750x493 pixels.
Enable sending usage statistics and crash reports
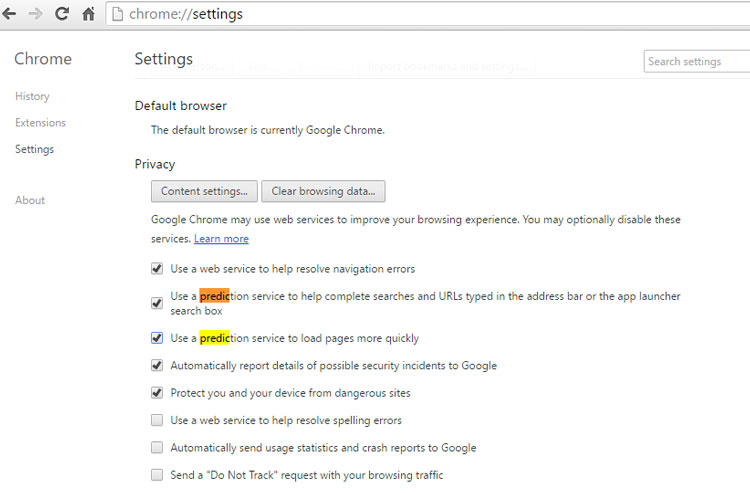pyautogui.click(x=157, y=448)
